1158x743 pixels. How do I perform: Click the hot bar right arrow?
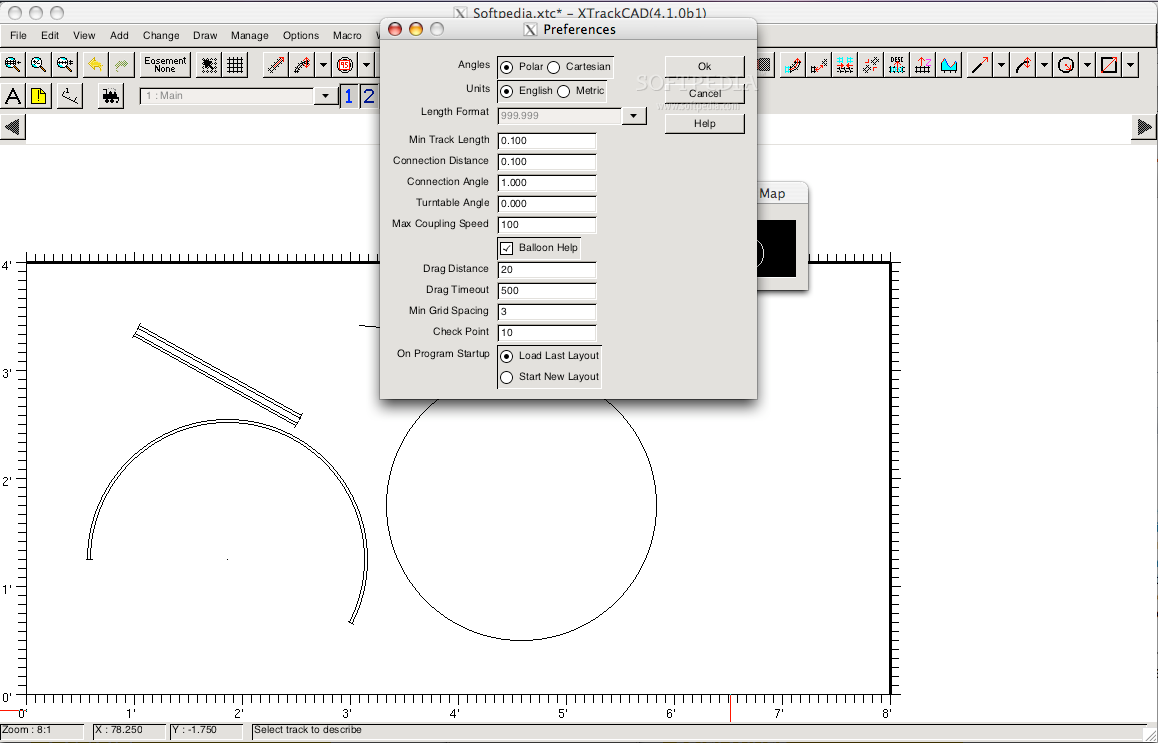[1144, 127]
